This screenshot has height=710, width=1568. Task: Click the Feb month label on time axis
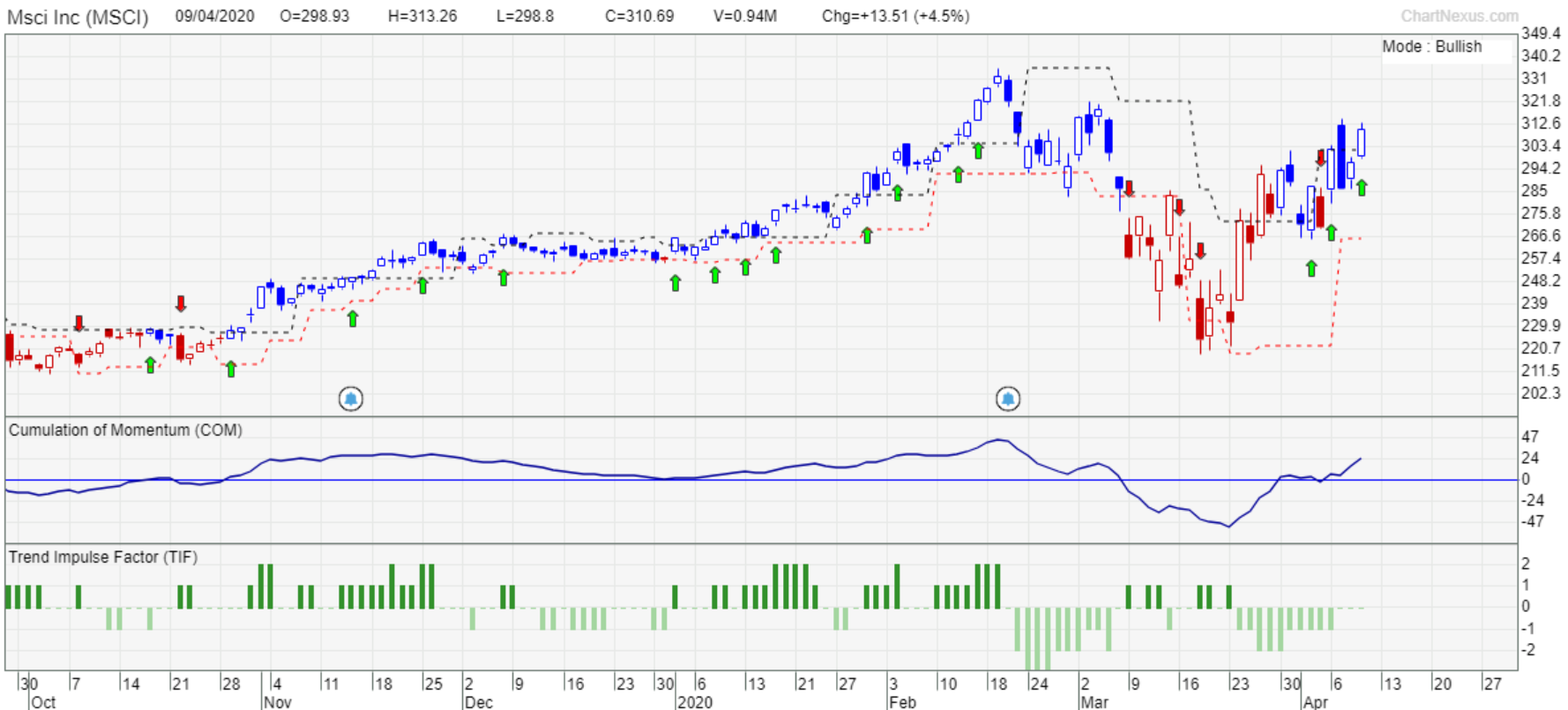pos(902,702)
